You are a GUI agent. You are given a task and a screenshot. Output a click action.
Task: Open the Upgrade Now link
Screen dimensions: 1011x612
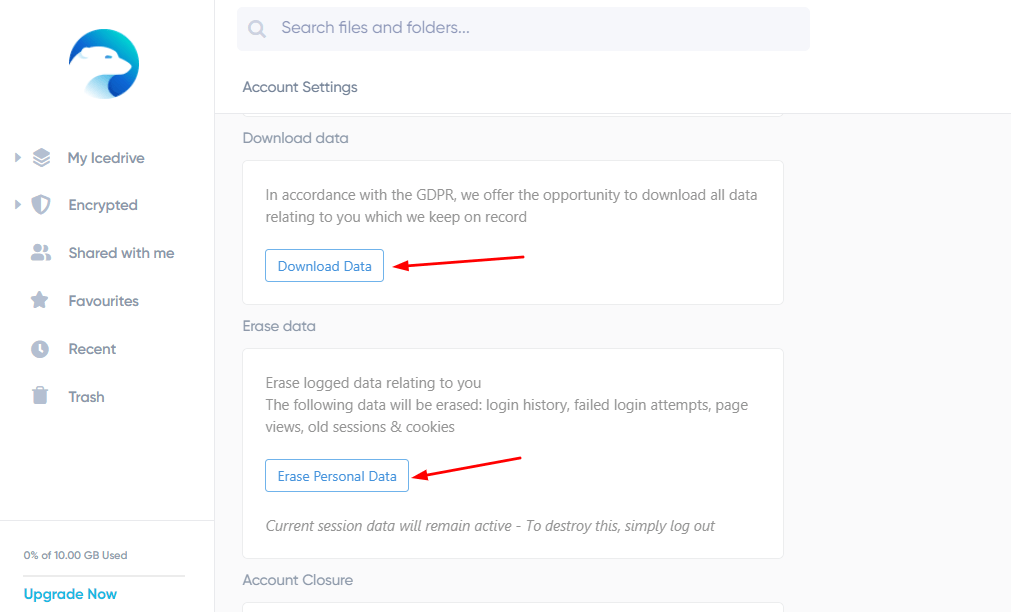70,593
